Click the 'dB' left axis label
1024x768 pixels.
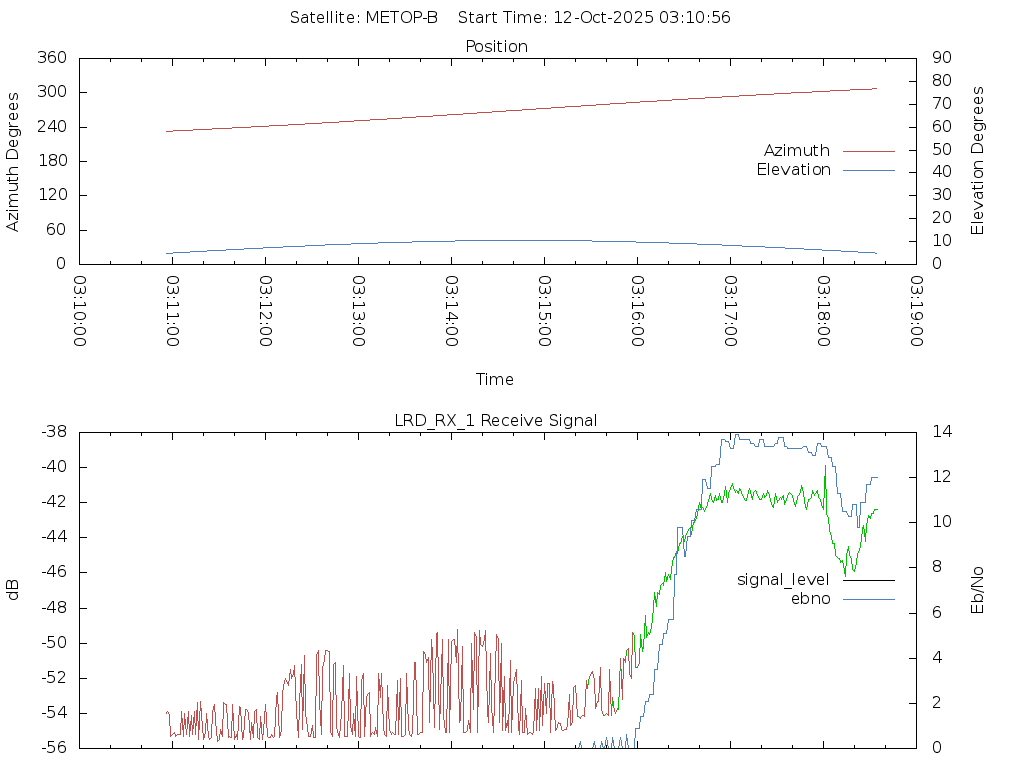13,590
